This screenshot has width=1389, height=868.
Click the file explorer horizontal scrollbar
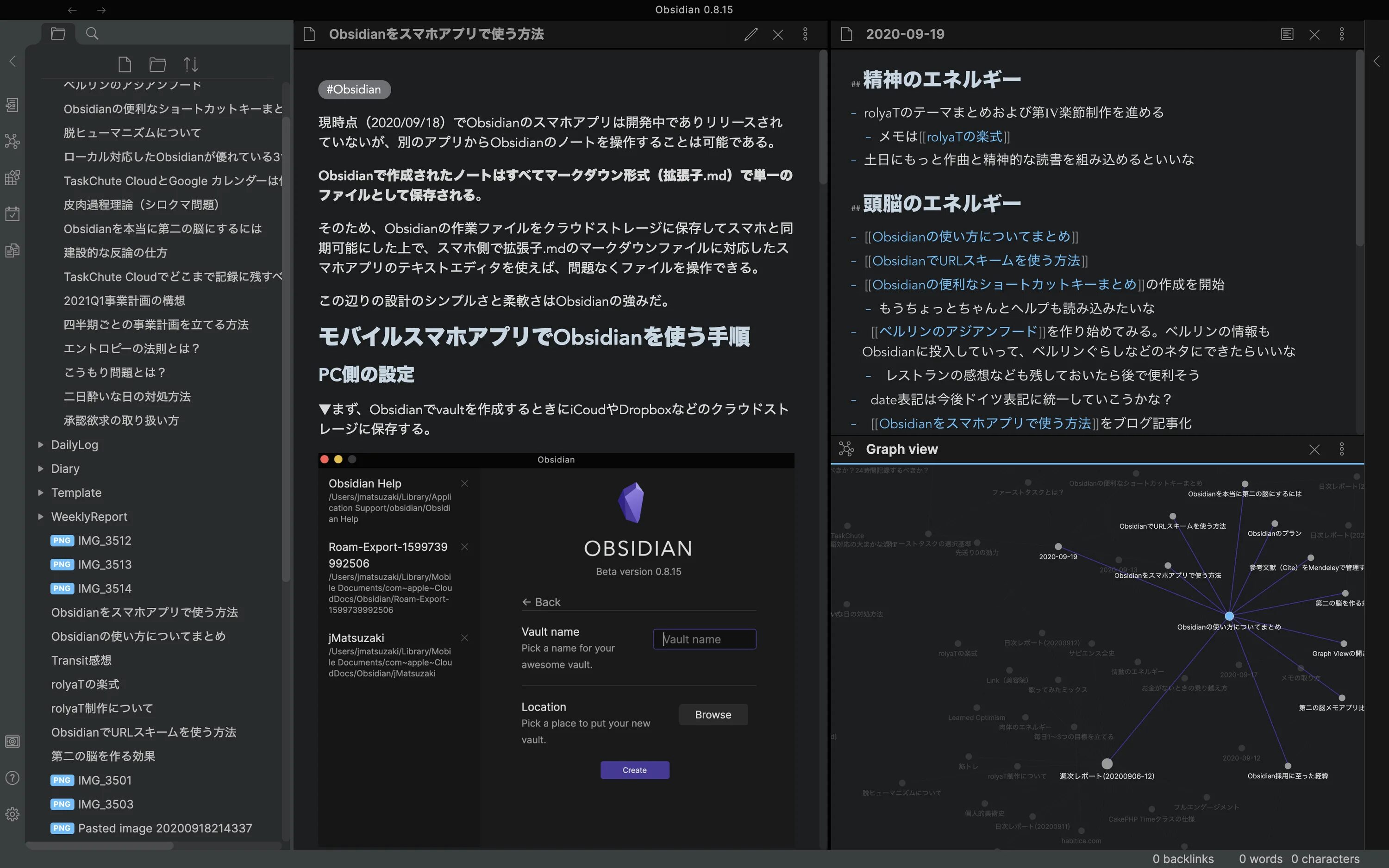[x=100, y=846]
